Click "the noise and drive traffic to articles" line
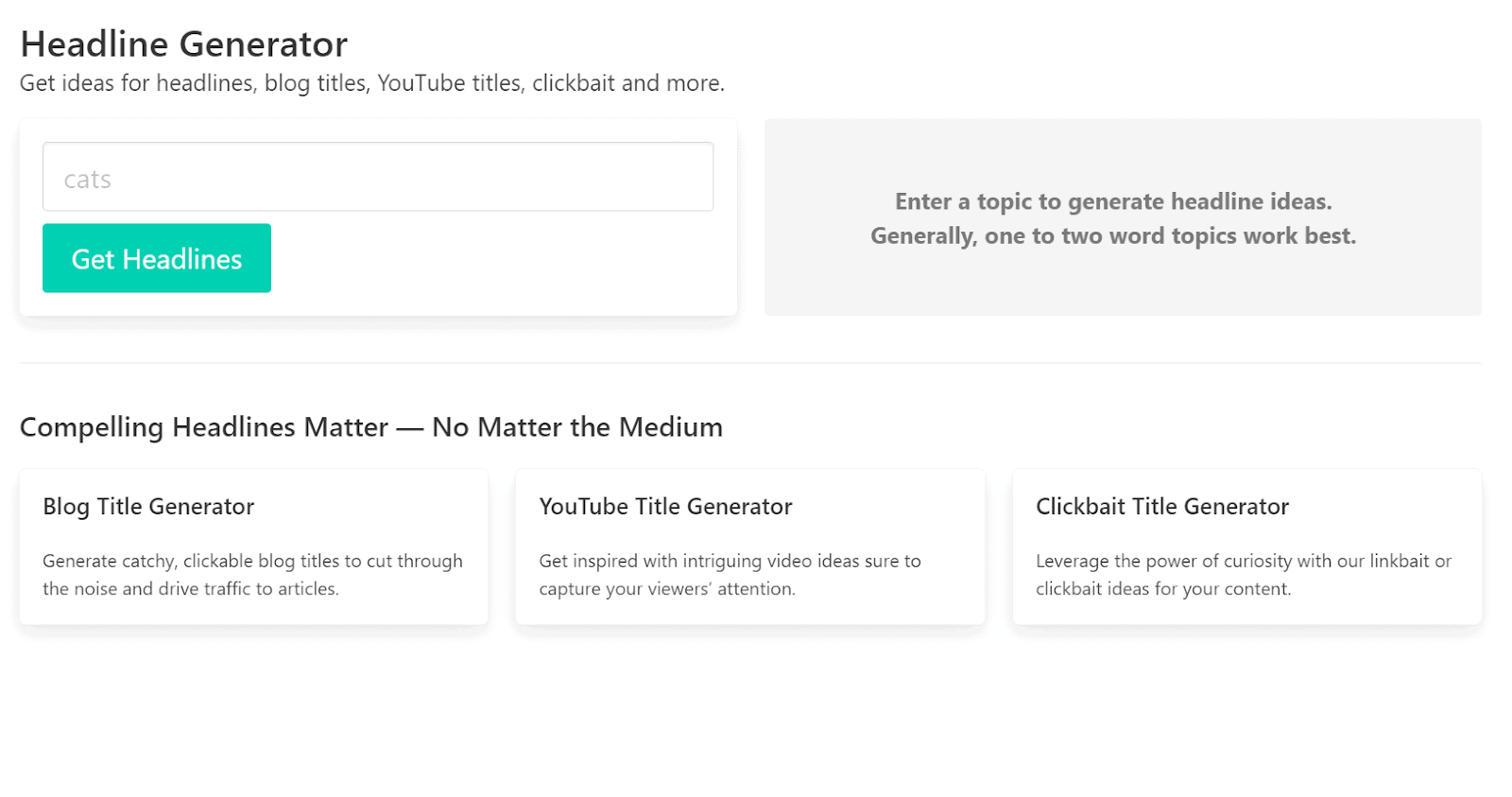 (x=191, y=589)
